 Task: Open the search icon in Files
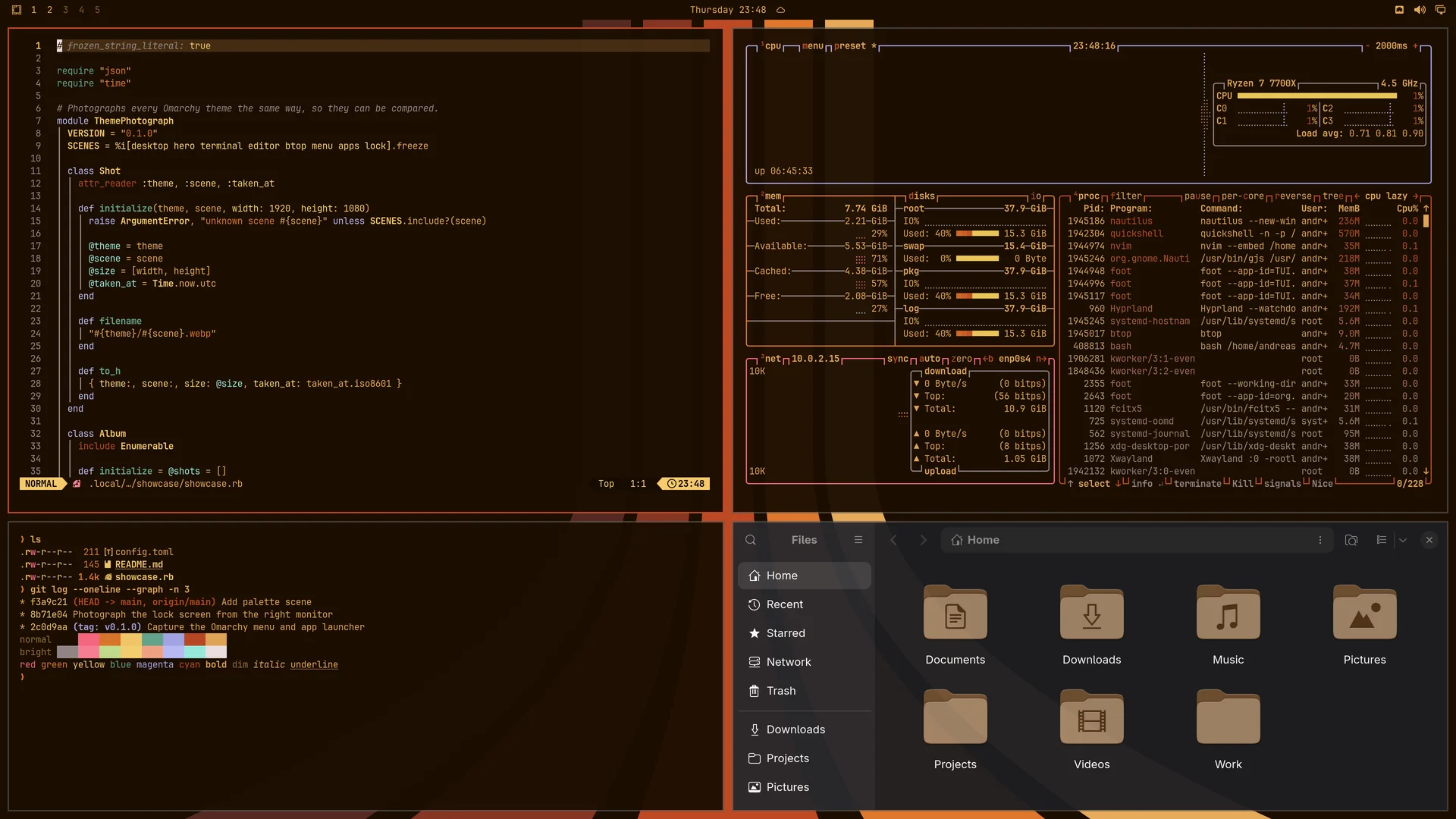(x=751, y=540)
